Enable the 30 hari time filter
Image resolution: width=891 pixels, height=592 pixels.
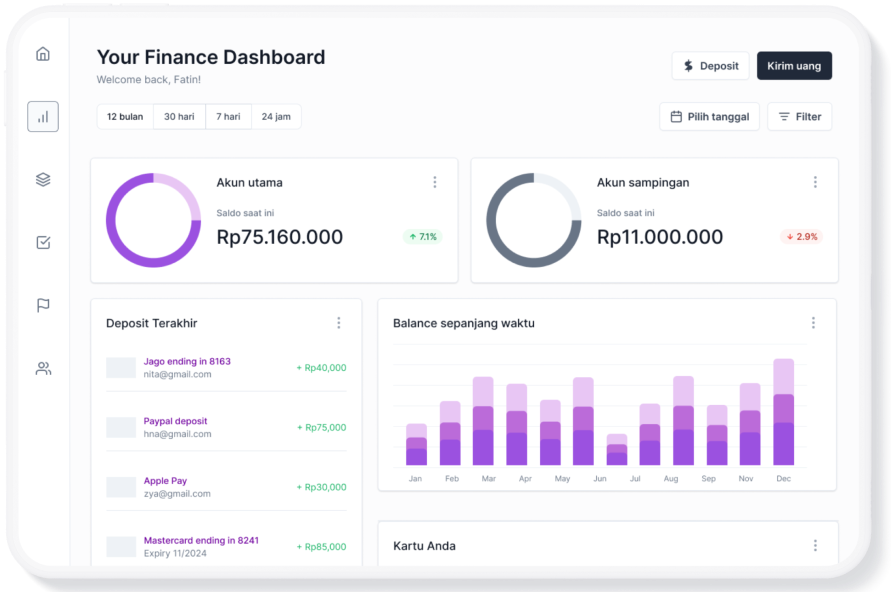(178, 116)
